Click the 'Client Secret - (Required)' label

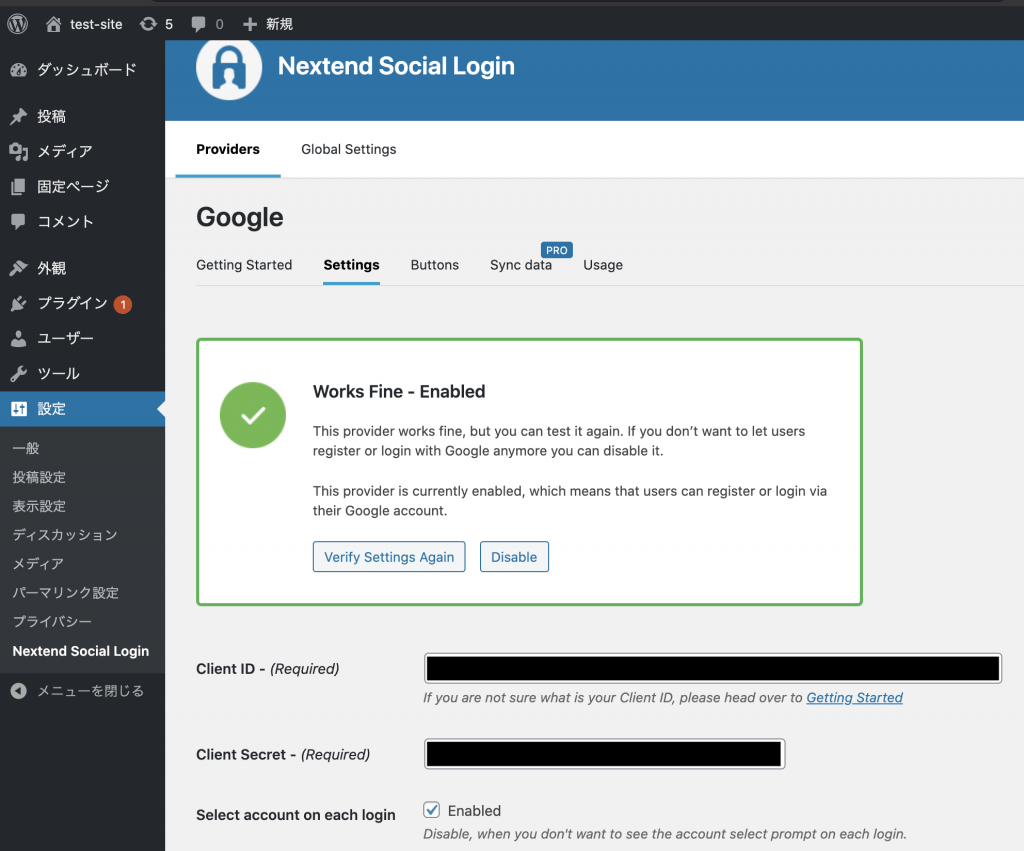point(283,754)
